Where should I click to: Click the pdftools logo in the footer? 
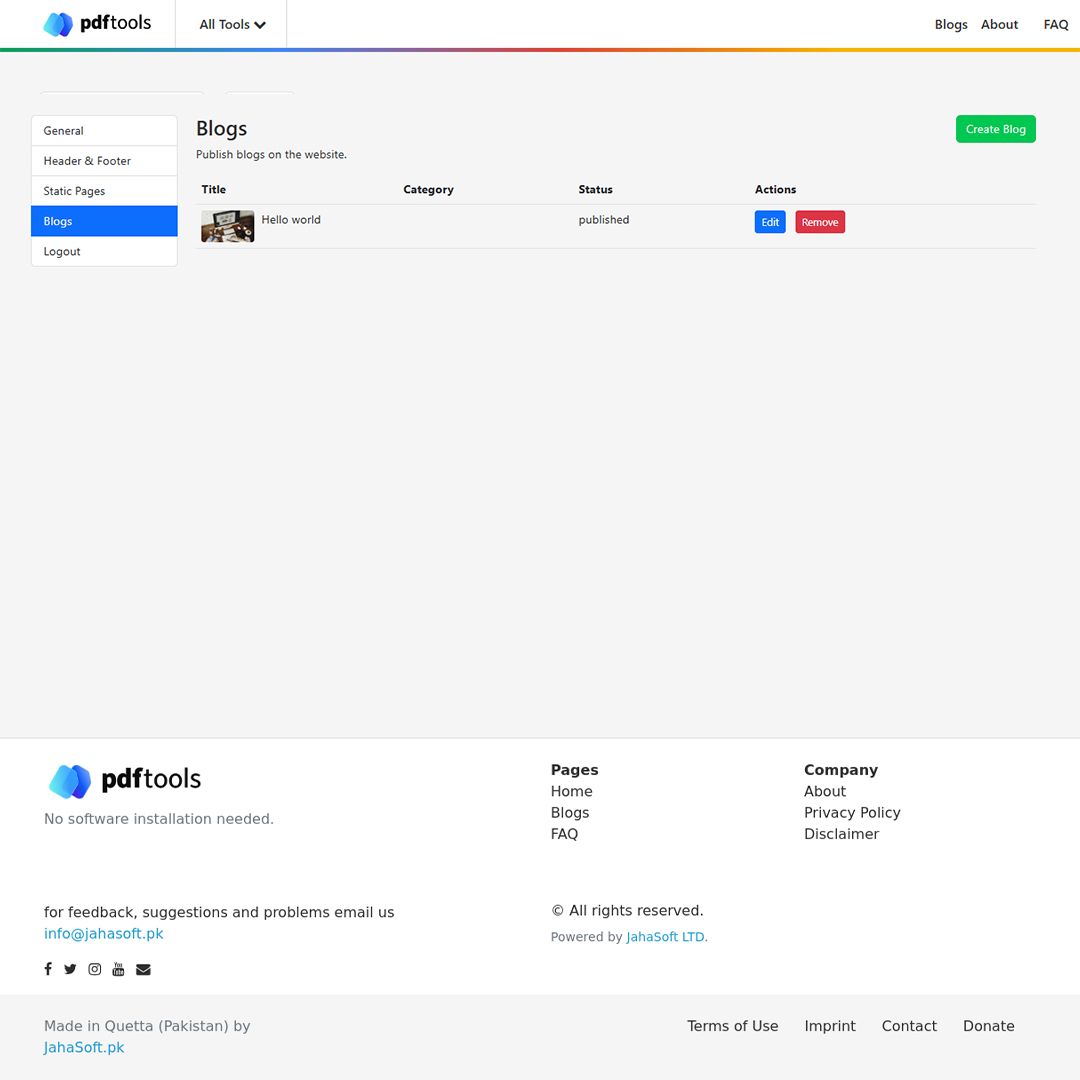(x=125, y=781)
